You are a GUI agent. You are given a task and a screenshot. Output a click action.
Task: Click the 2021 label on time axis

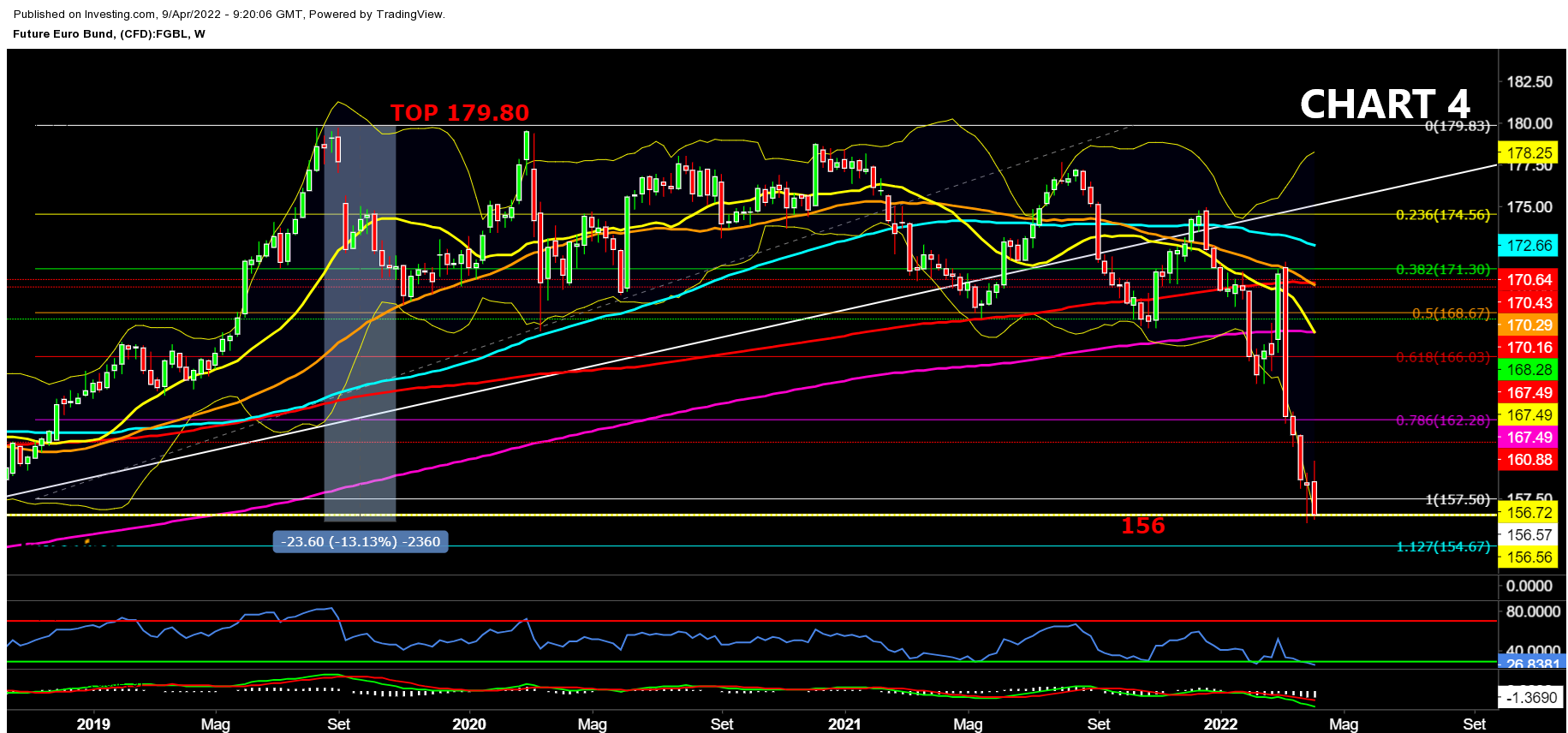(844, 724)
